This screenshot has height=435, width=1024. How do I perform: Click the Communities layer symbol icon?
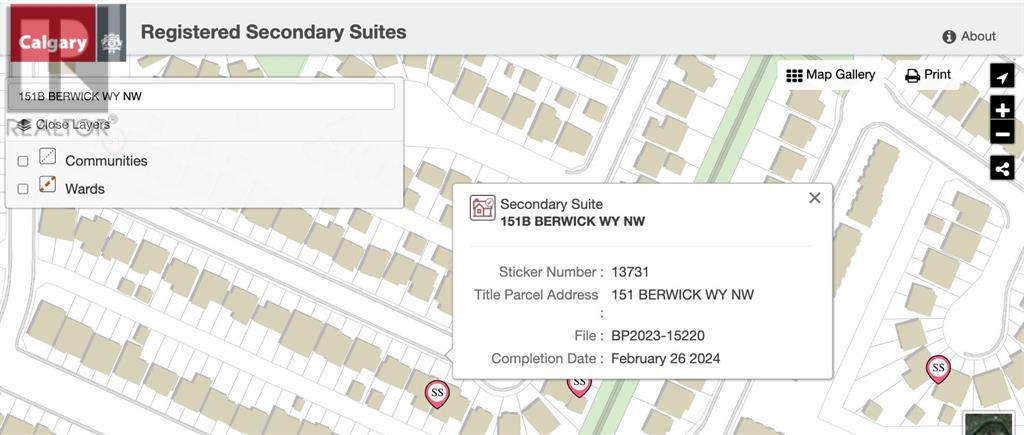click(x=47, y=157)
